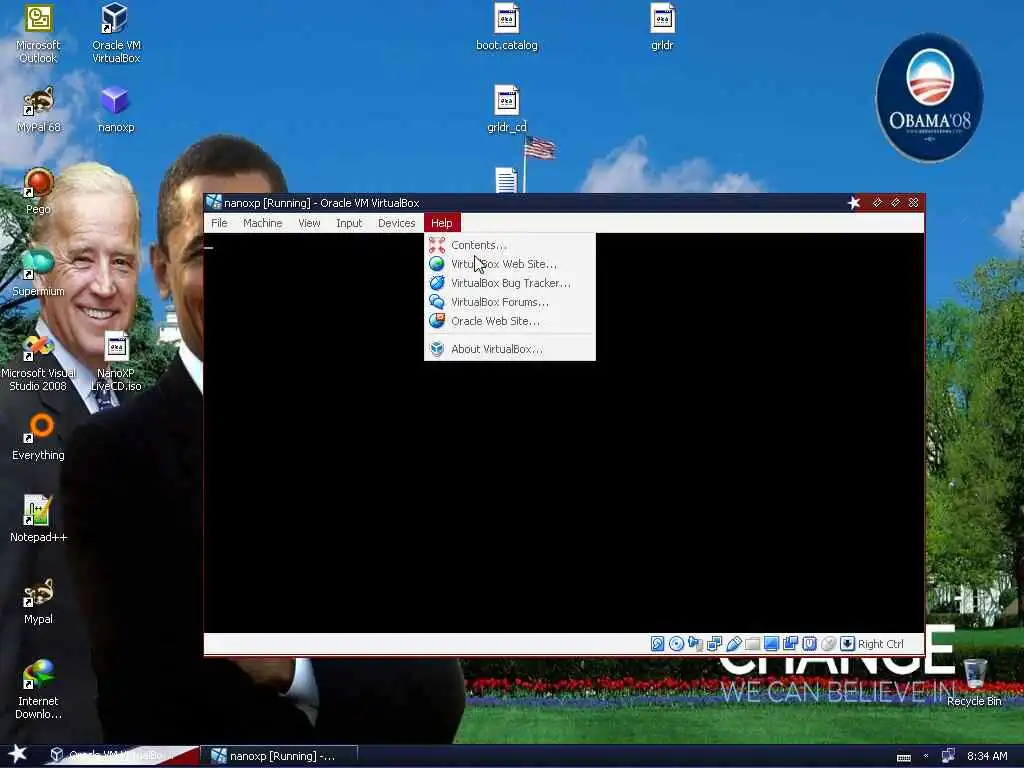This screenshot has height=768, width=1024.
Task: Choose VirtualBox Web Site... menu entry
Action: (510, 264)
